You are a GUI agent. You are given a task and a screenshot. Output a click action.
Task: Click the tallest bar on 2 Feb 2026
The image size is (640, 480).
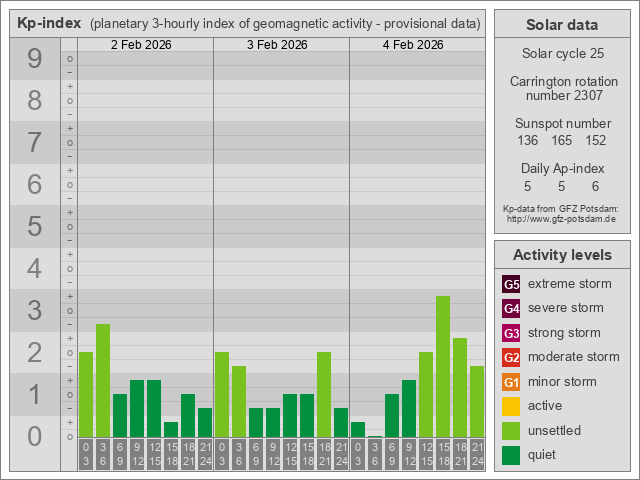(103, 380)
